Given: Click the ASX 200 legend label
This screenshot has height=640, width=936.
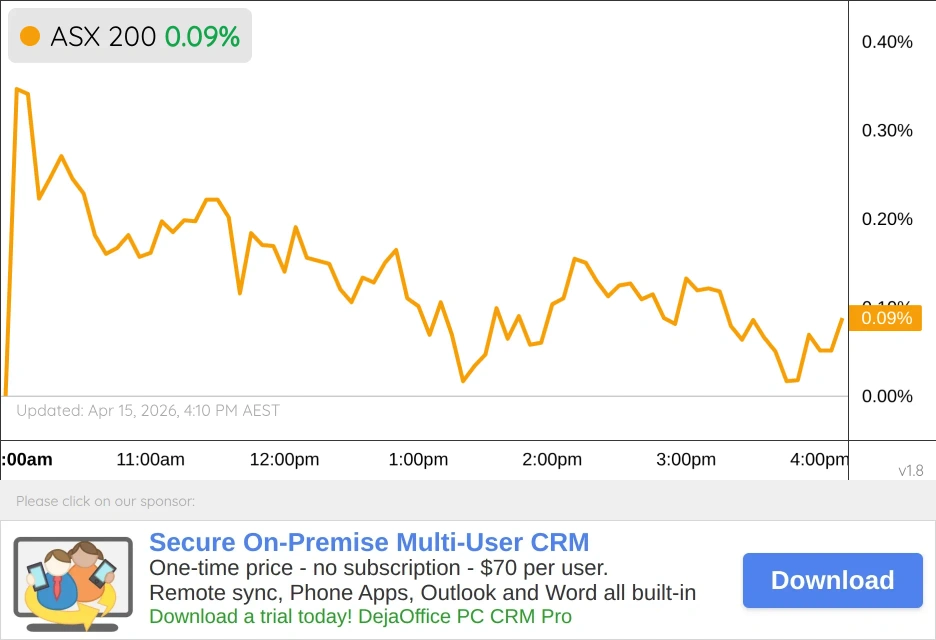Looking at the screenshot, I should tap(103, 37).
